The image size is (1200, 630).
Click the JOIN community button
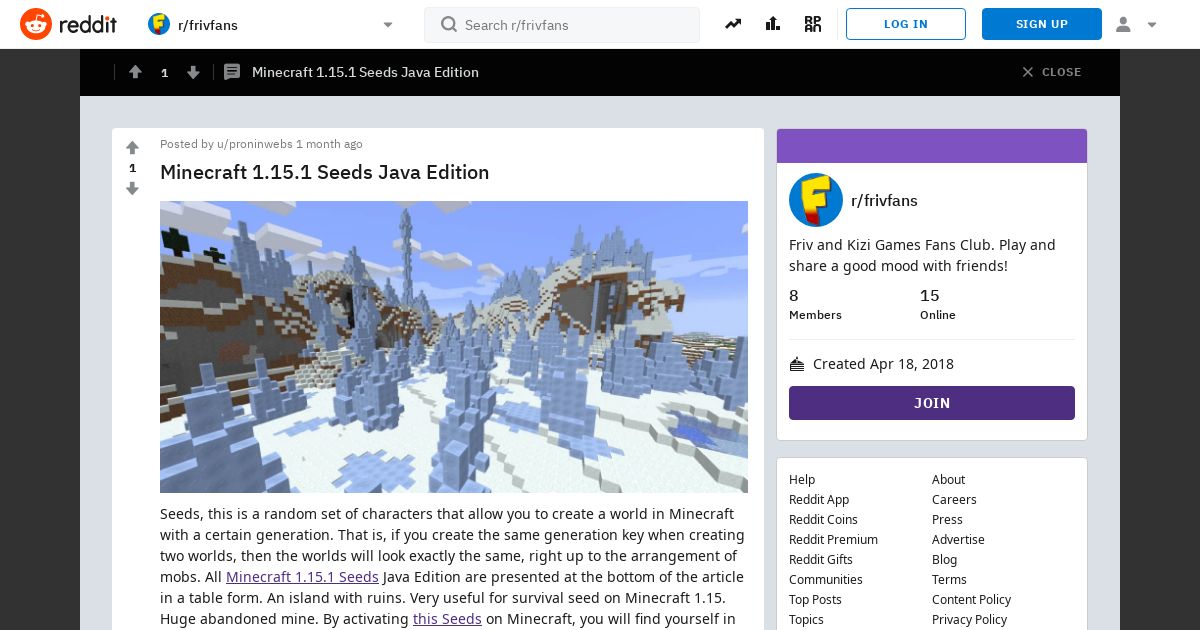pos(932,403)
